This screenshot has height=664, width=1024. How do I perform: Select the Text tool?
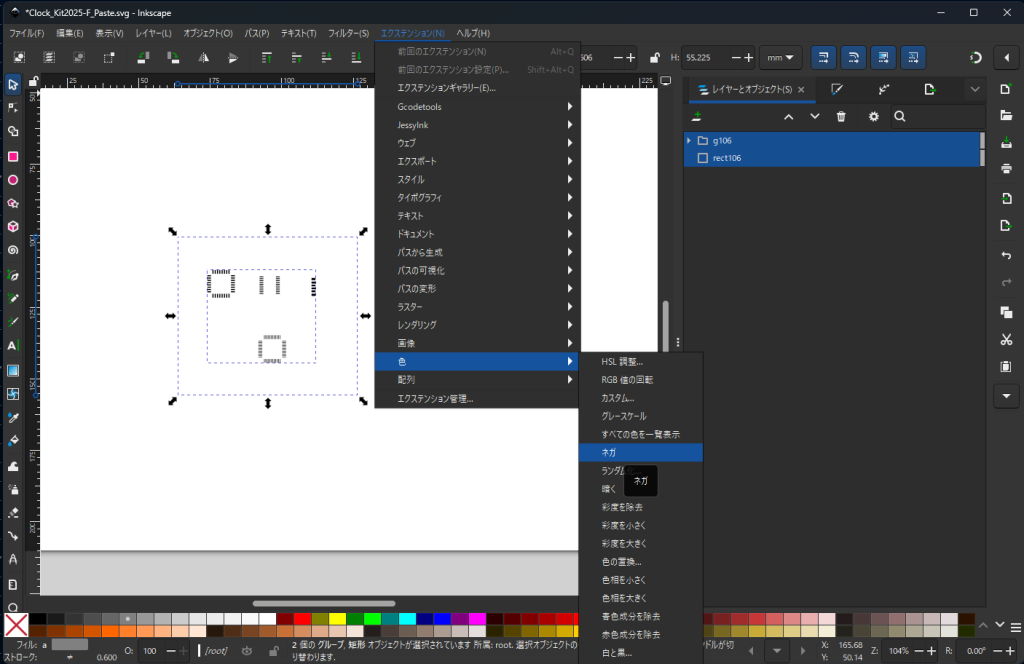(x=13, y=345)
